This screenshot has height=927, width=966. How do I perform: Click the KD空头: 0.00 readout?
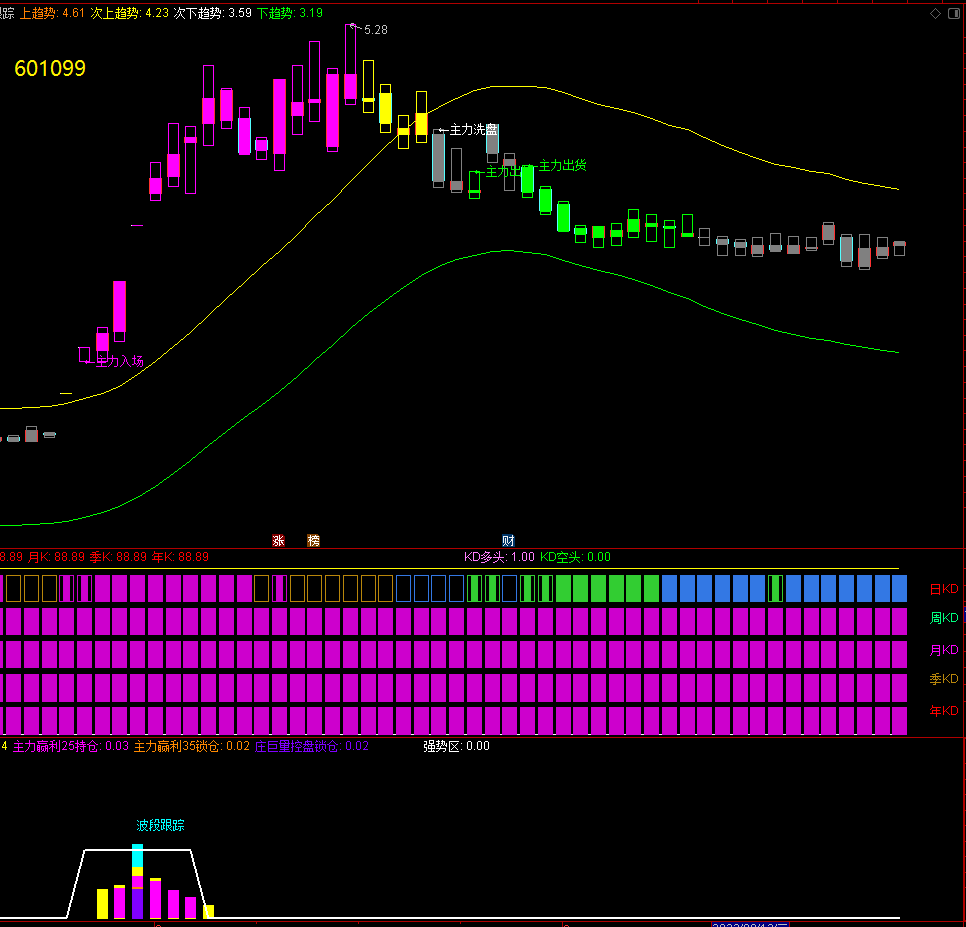pyautogui.click(x=575, y=557)
